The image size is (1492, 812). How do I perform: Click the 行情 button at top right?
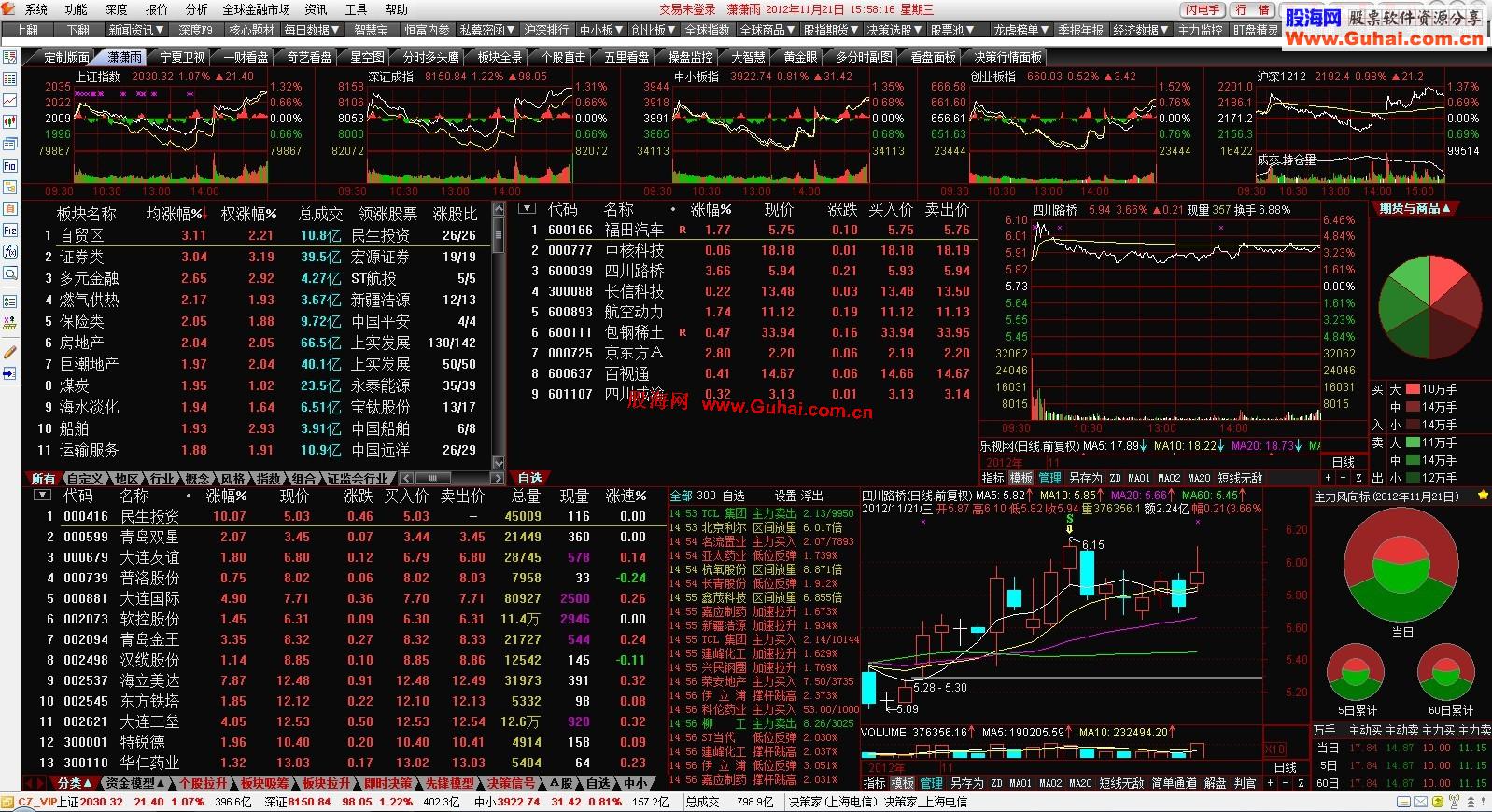point(1253,9)
